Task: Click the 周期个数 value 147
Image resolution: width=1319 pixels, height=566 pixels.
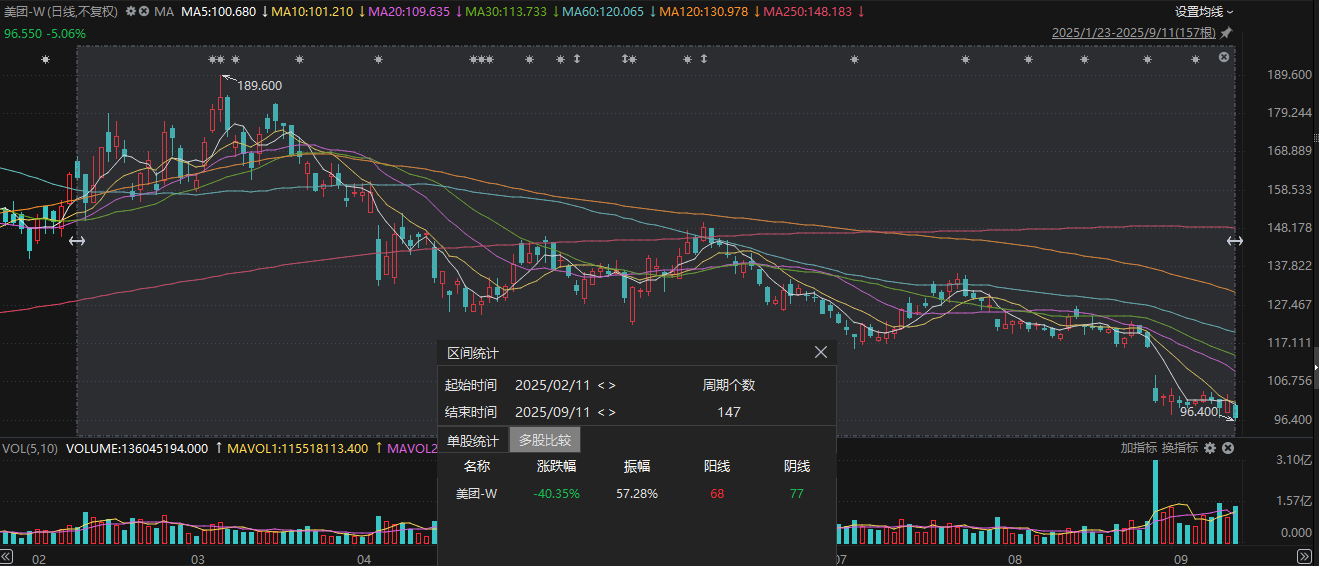Action: click(729, 412)
